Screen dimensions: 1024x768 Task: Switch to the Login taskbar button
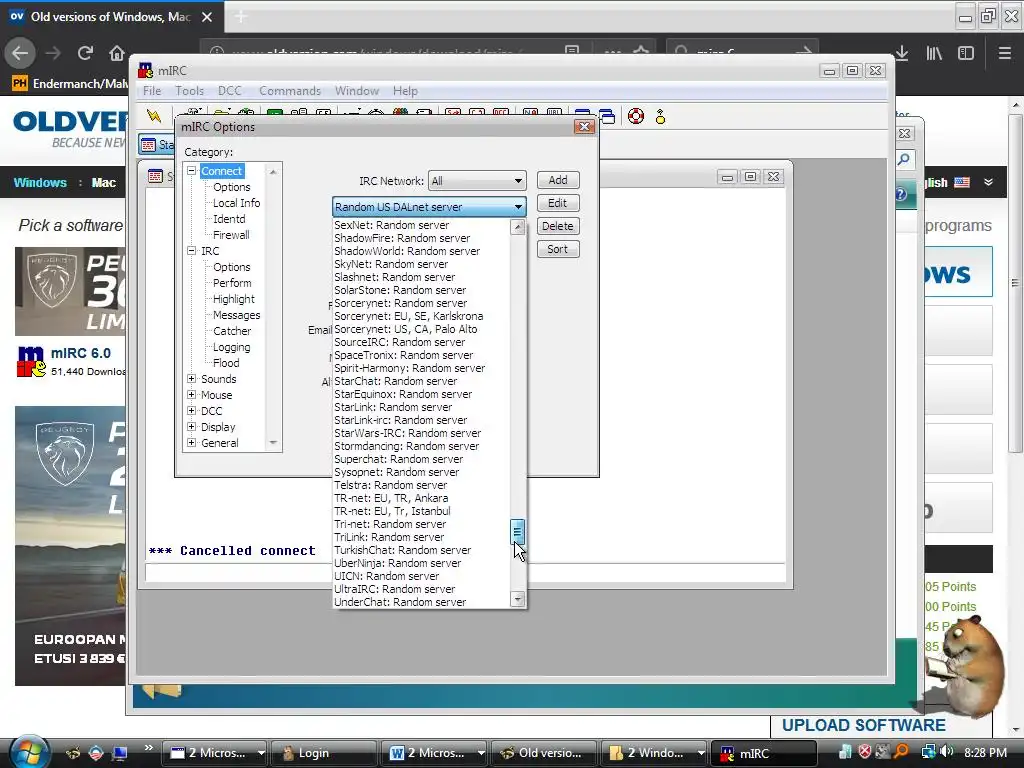pos(323,753)
